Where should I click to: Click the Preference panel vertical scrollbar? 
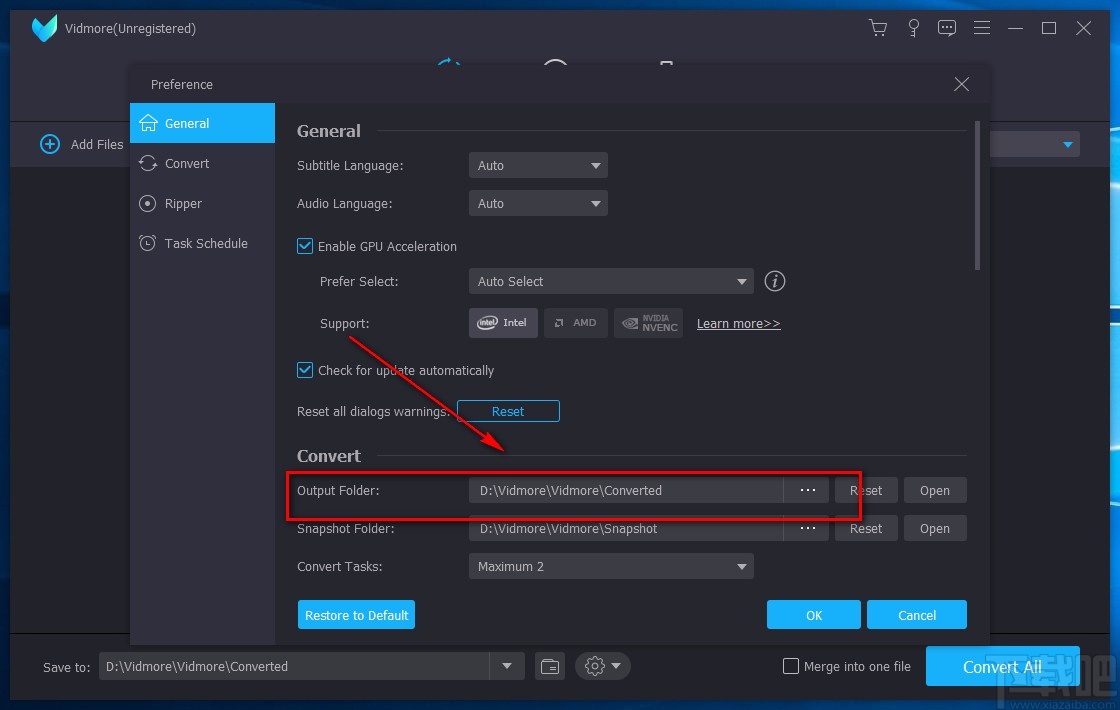(977, 196)
